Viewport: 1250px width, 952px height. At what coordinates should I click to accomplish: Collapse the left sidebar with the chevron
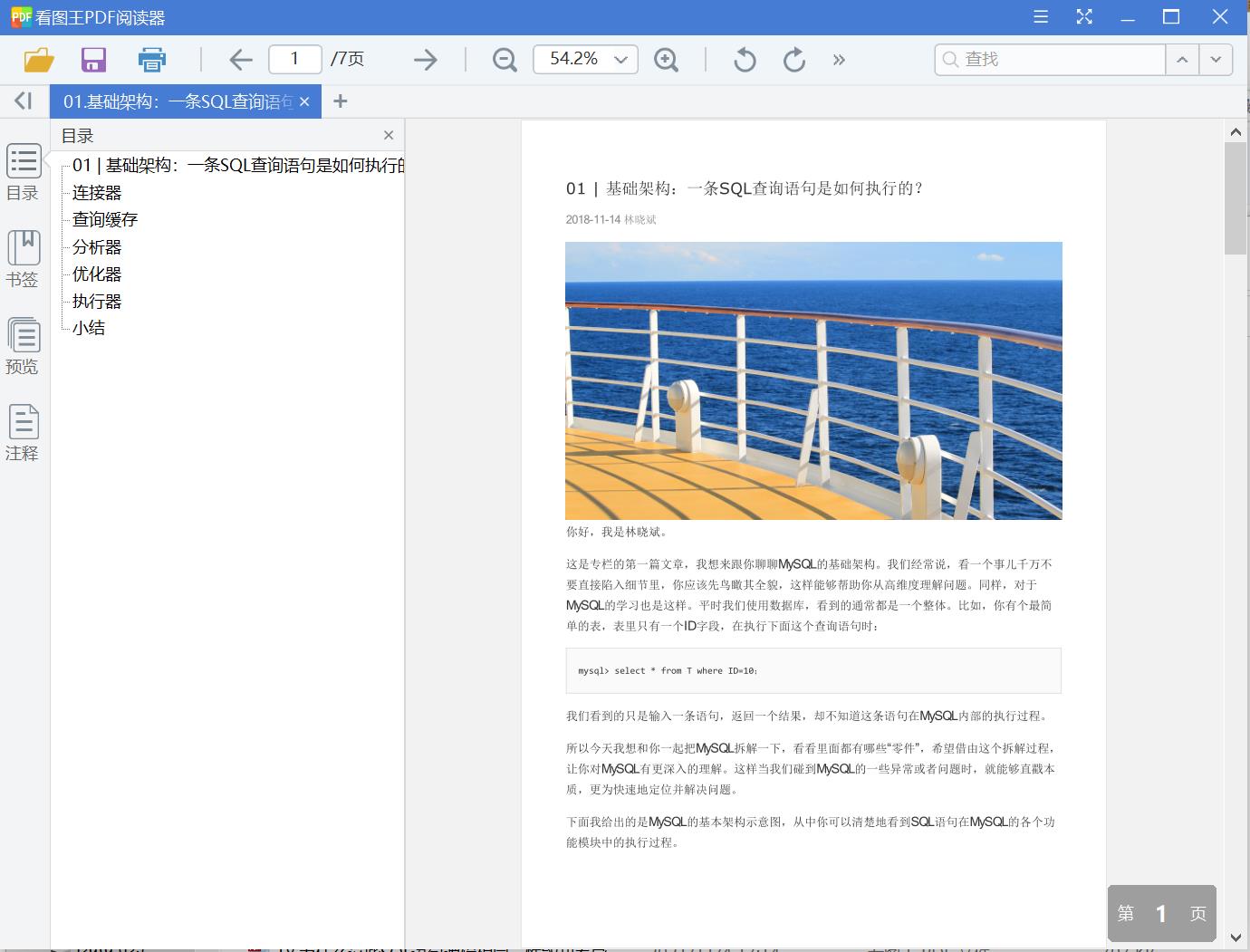(x=23, y=101)
